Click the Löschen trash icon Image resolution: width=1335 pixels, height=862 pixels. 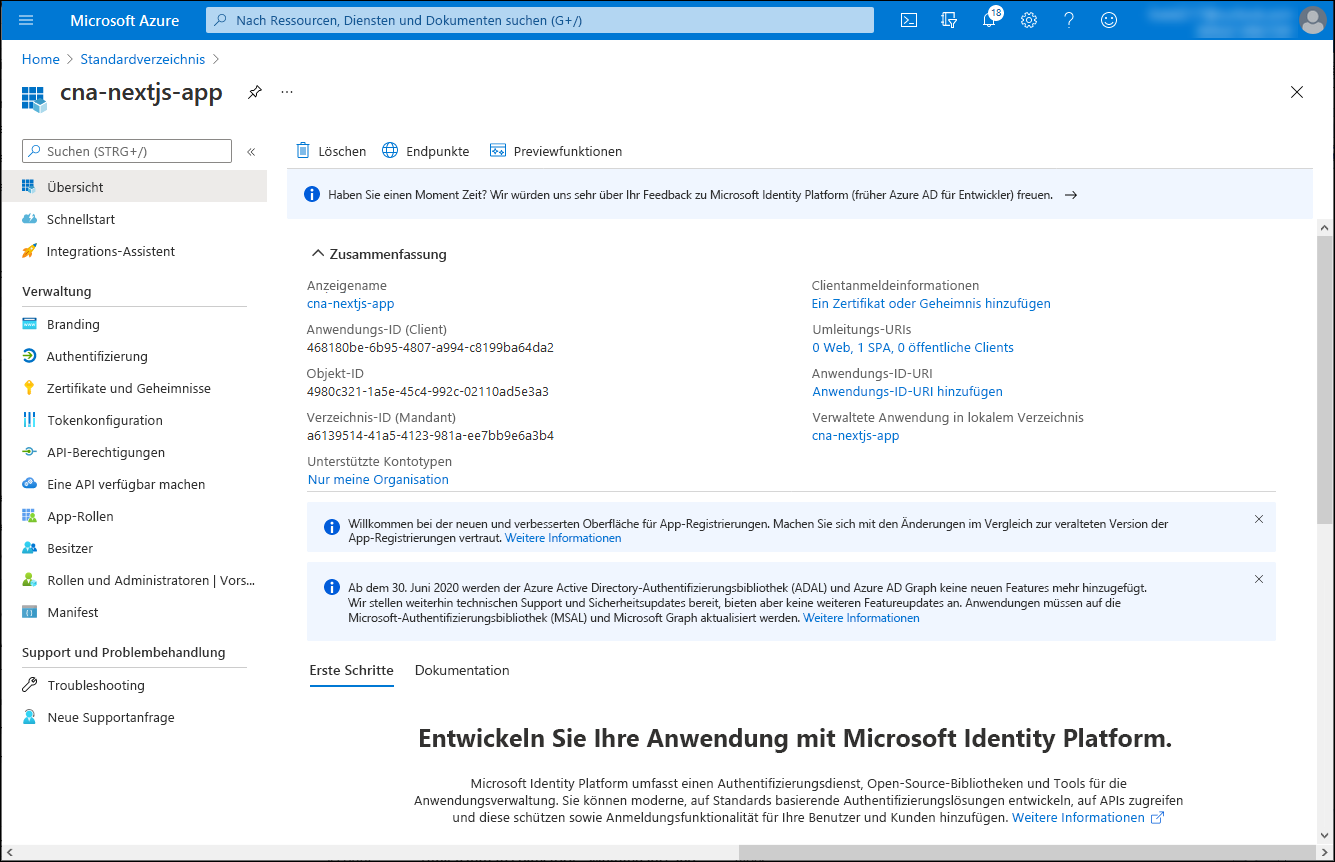pos(302,151)
